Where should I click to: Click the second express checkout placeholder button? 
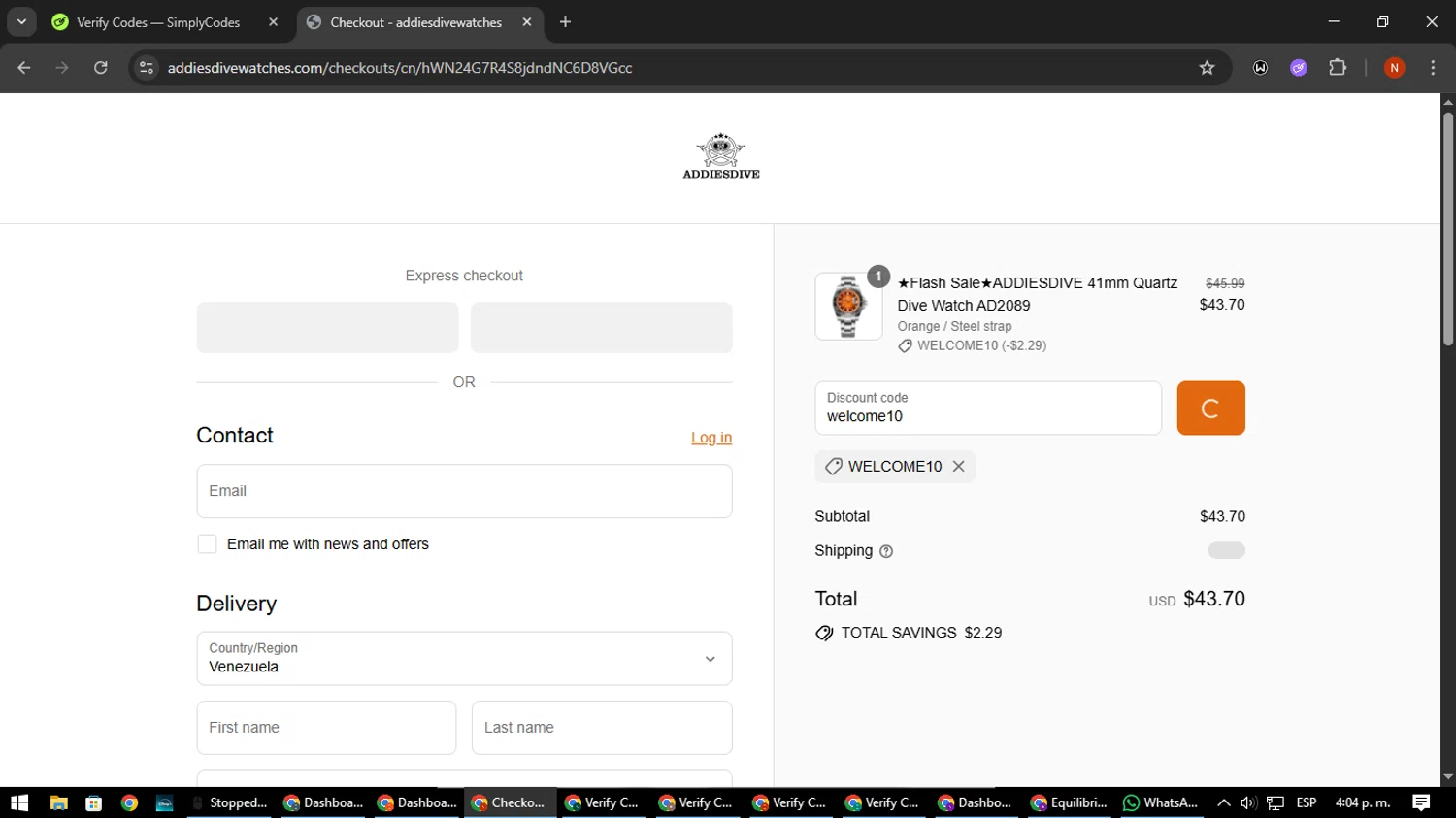(602, 327)
